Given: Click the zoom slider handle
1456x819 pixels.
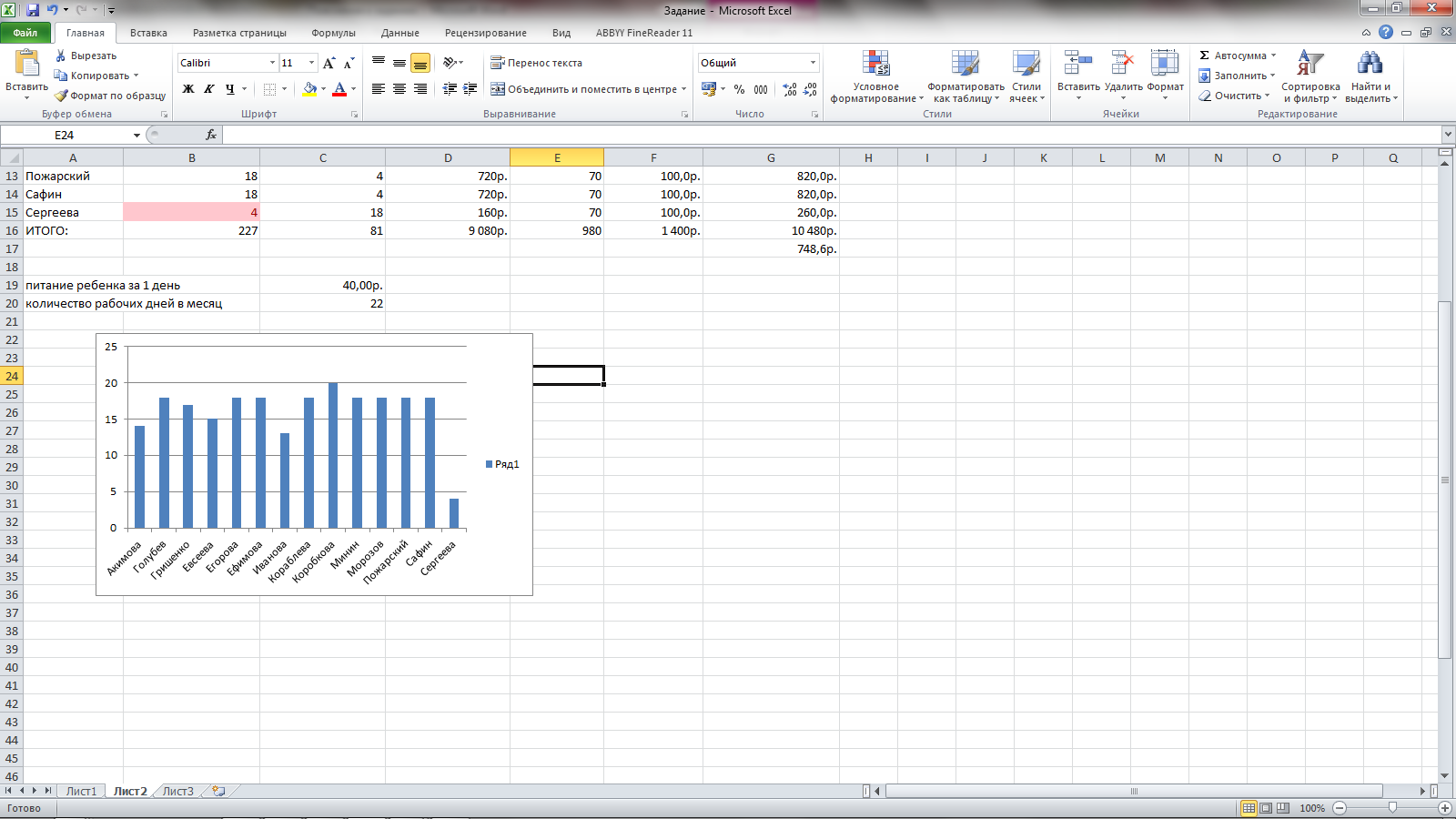Looking at the screenshot, I should 1392,808.
